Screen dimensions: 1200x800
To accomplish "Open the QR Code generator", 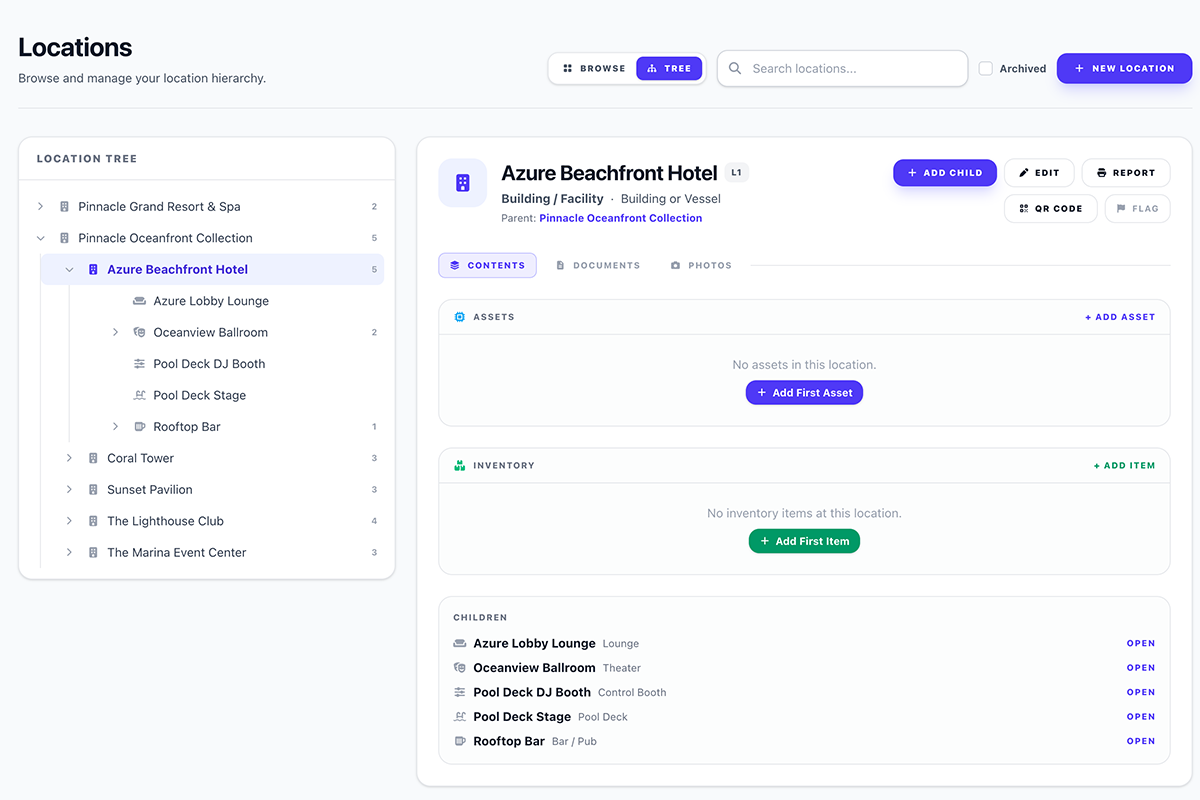I will (1050, 208).
